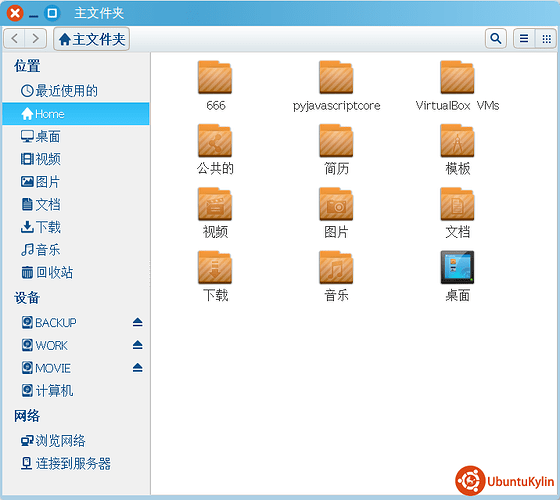This screenshot has height=500, width=560.
Task: Switch to list view
Action: (x=524, y=38)
